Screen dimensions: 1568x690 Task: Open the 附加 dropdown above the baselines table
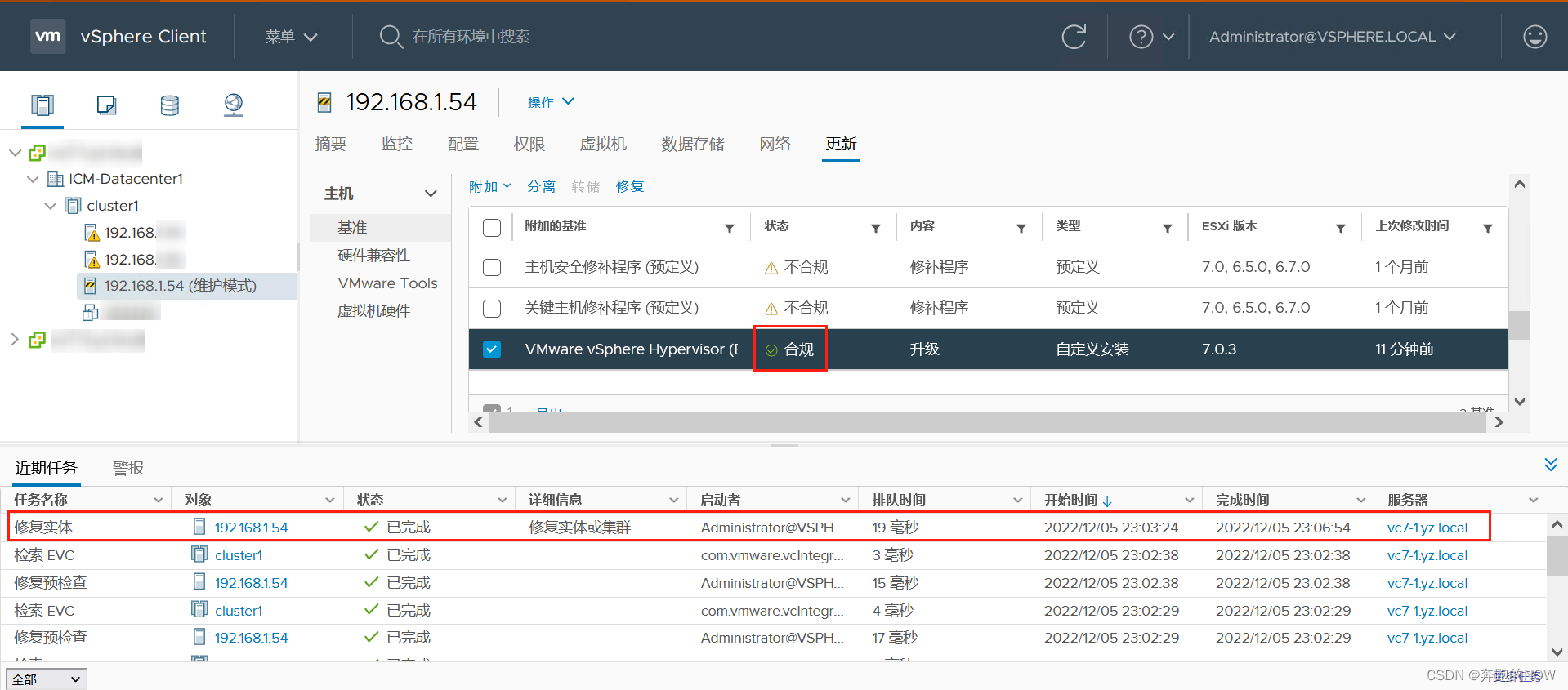point(490,187)
